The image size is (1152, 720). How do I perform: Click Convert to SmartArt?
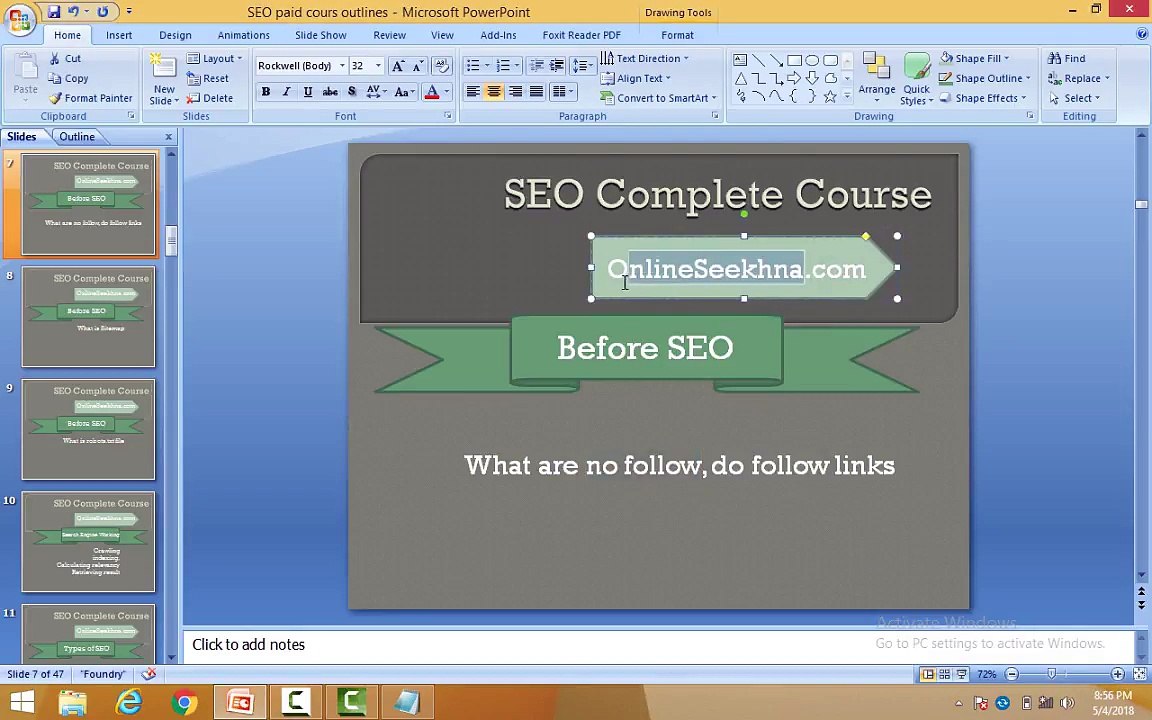click(x=658, y=98)
